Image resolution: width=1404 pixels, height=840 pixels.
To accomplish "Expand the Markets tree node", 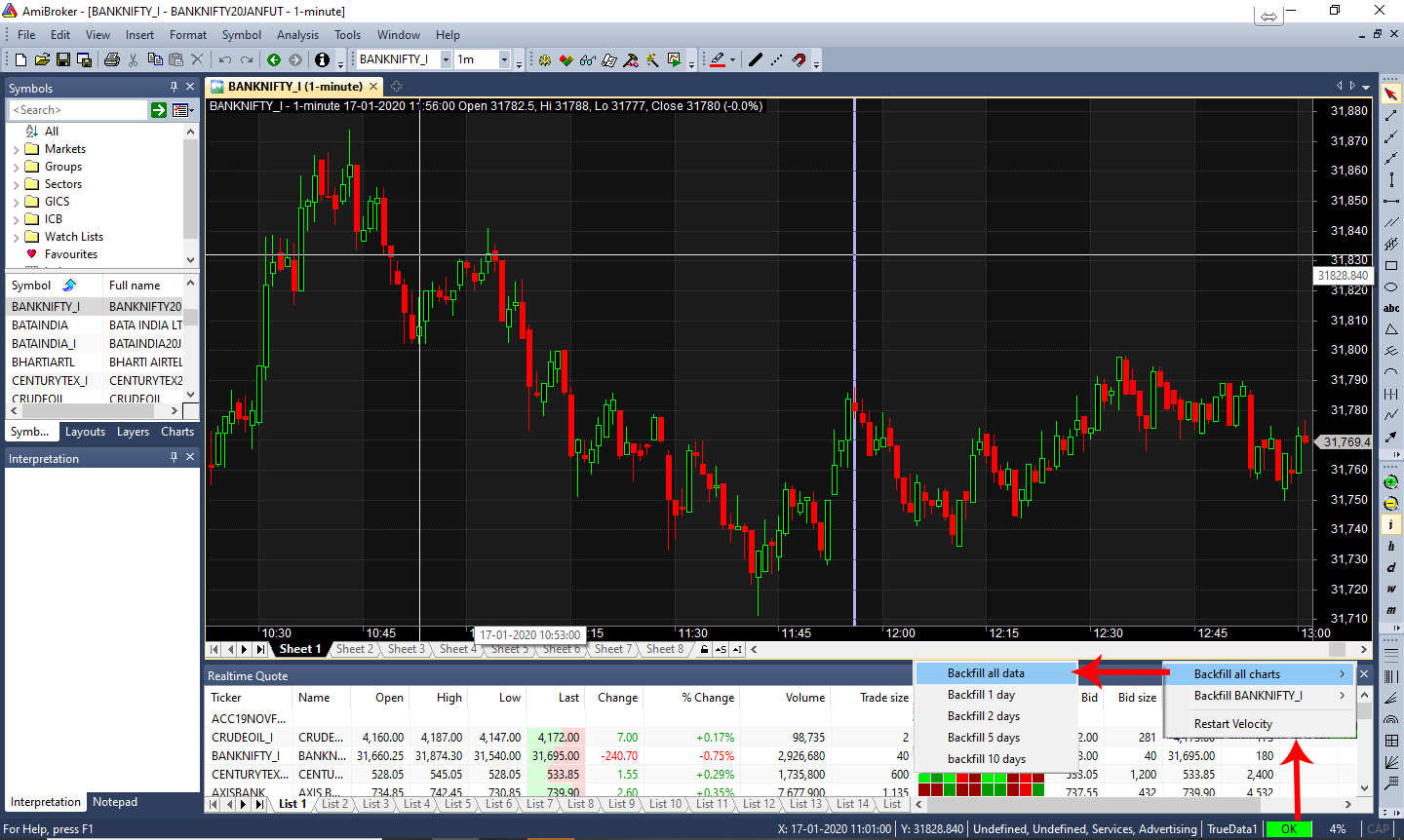I will click(16, 150).
